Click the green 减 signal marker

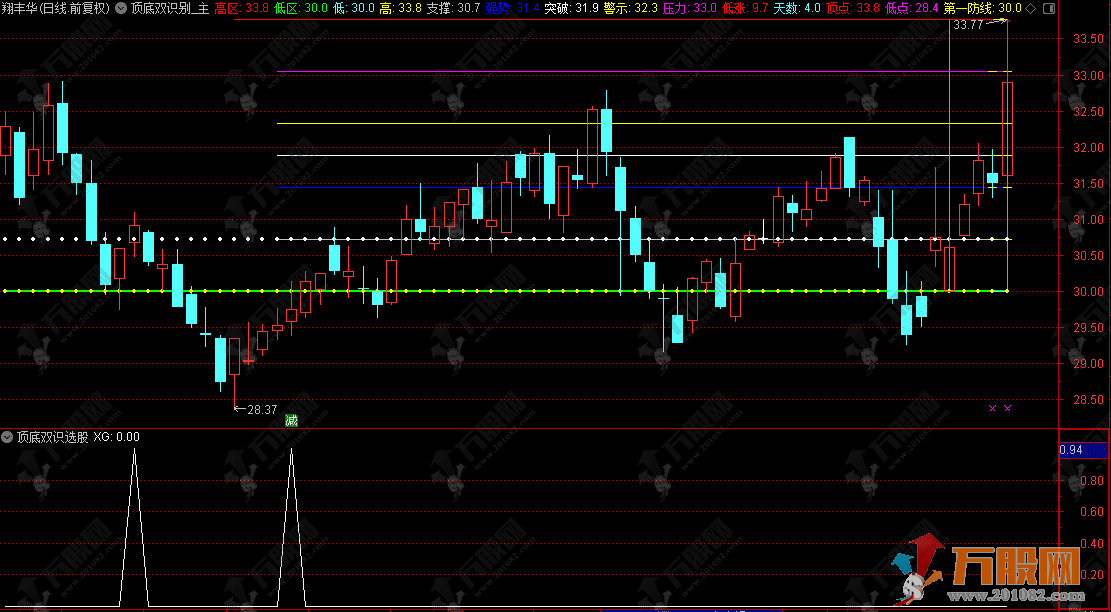point(291,420)
